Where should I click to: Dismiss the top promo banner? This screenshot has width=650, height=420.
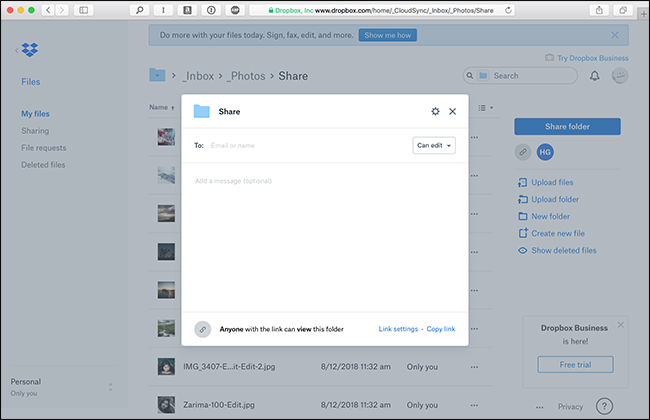pos(615,35)
